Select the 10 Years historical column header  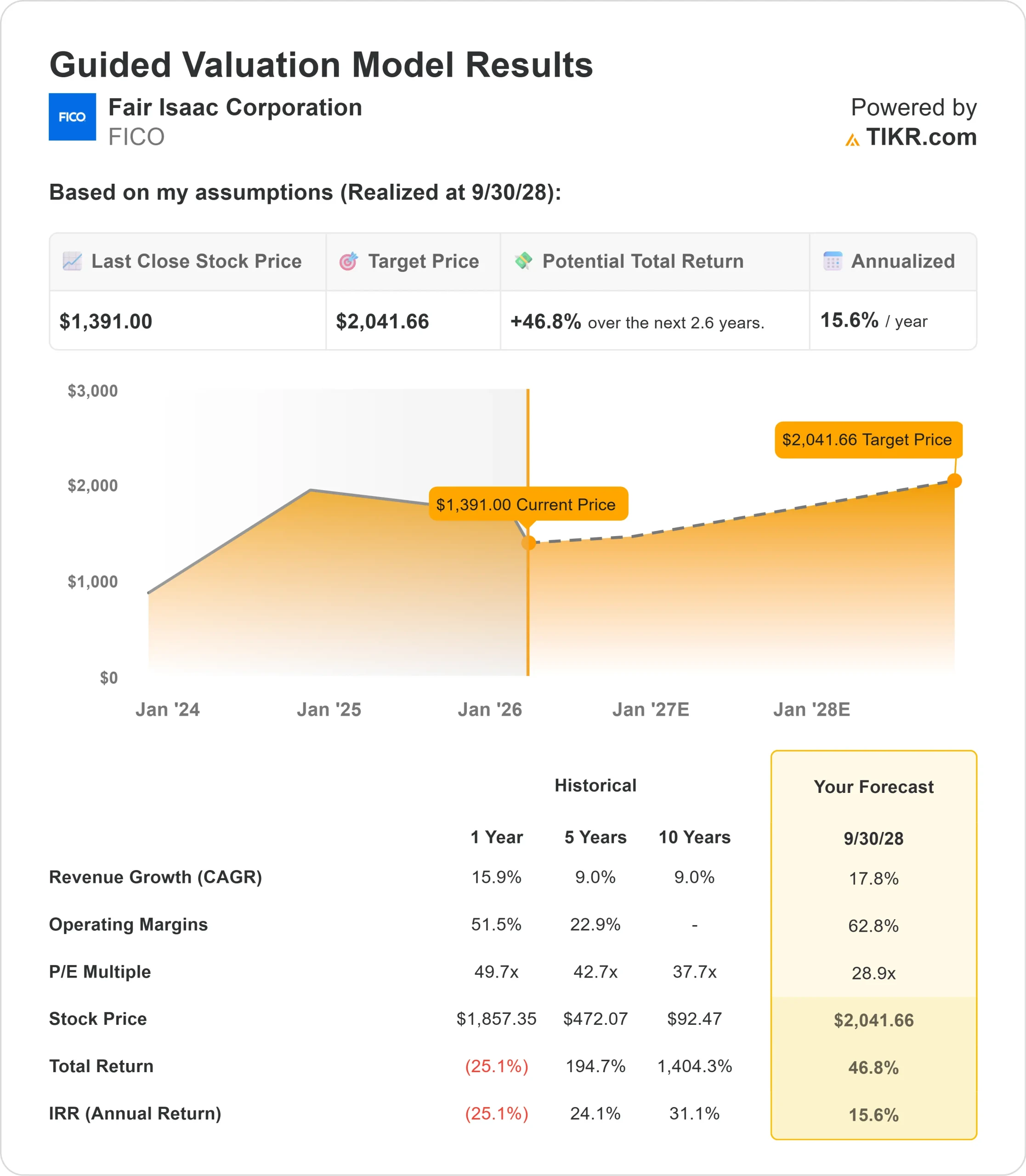click(695, 837)
